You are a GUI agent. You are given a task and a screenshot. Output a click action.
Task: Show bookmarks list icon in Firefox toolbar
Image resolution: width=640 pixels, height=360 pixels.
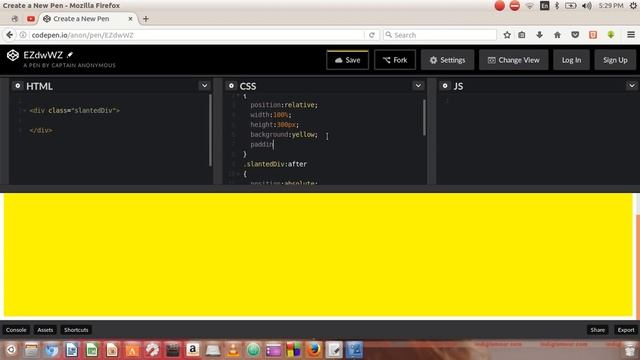point(522,35)
